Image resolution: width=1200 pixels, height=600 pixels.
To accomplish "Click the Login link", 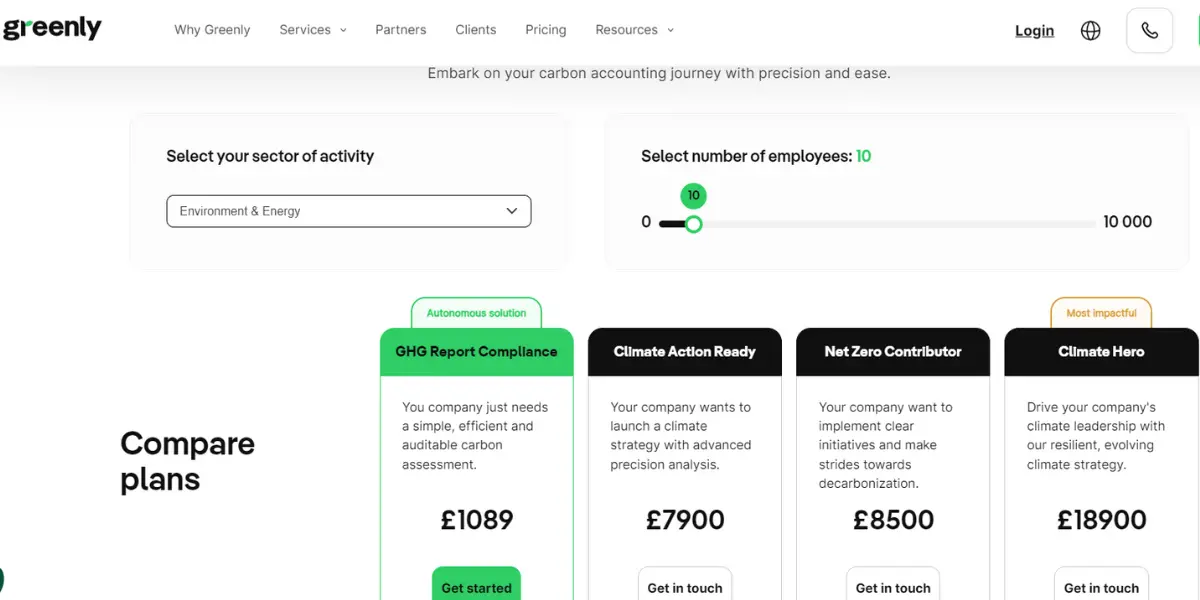I will tap(1034, 31).
